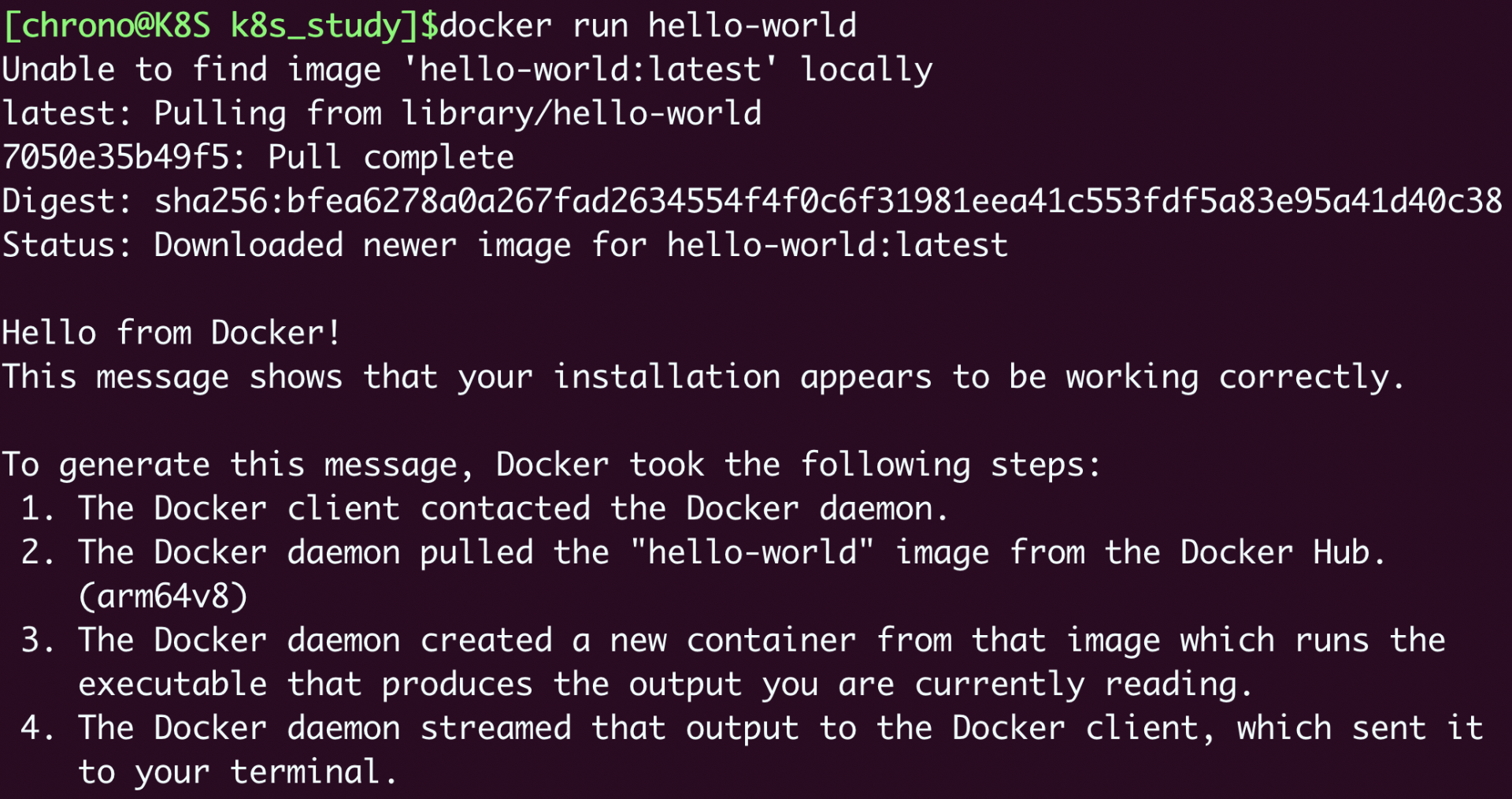
Task: Click the 'Status: Downloaded newer image' line
Action: [505, 245]
